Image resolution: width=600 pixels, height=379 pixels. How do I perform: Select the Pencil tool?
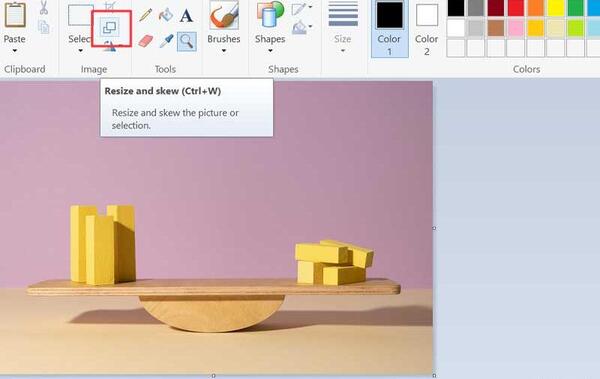(x=145, y=15)
